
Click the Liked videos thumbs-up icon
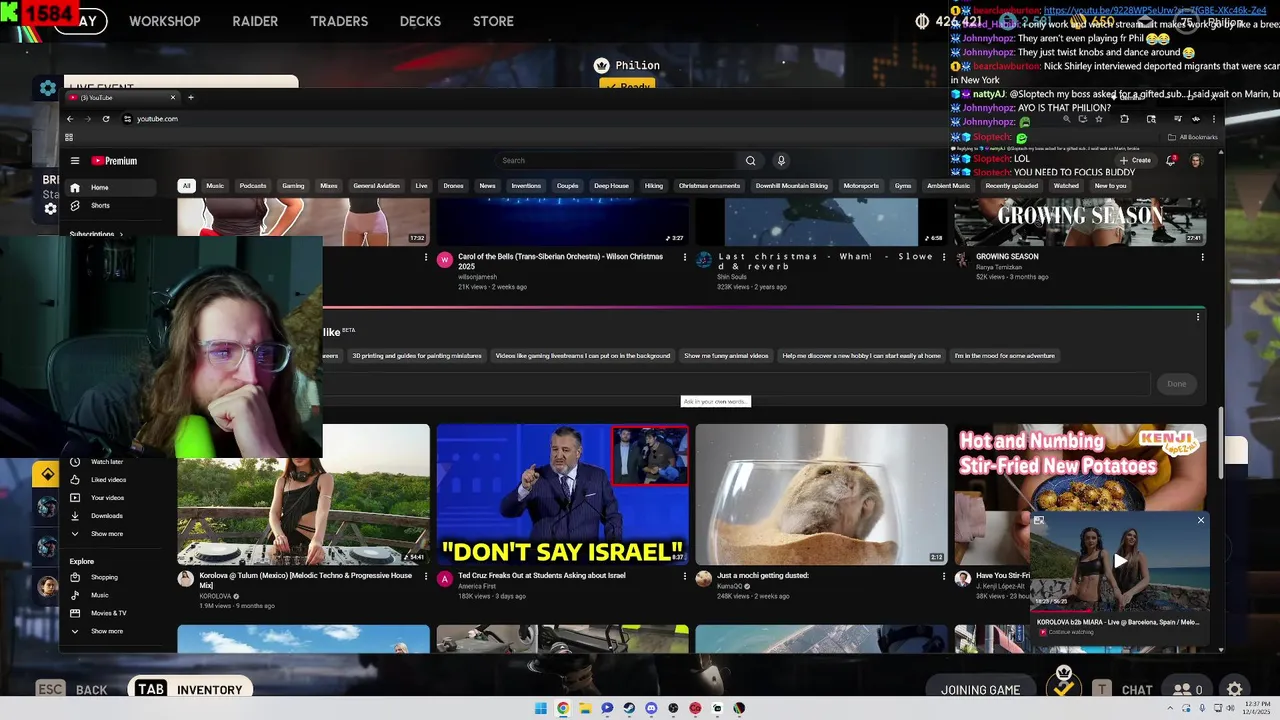(x=75, y=480)
